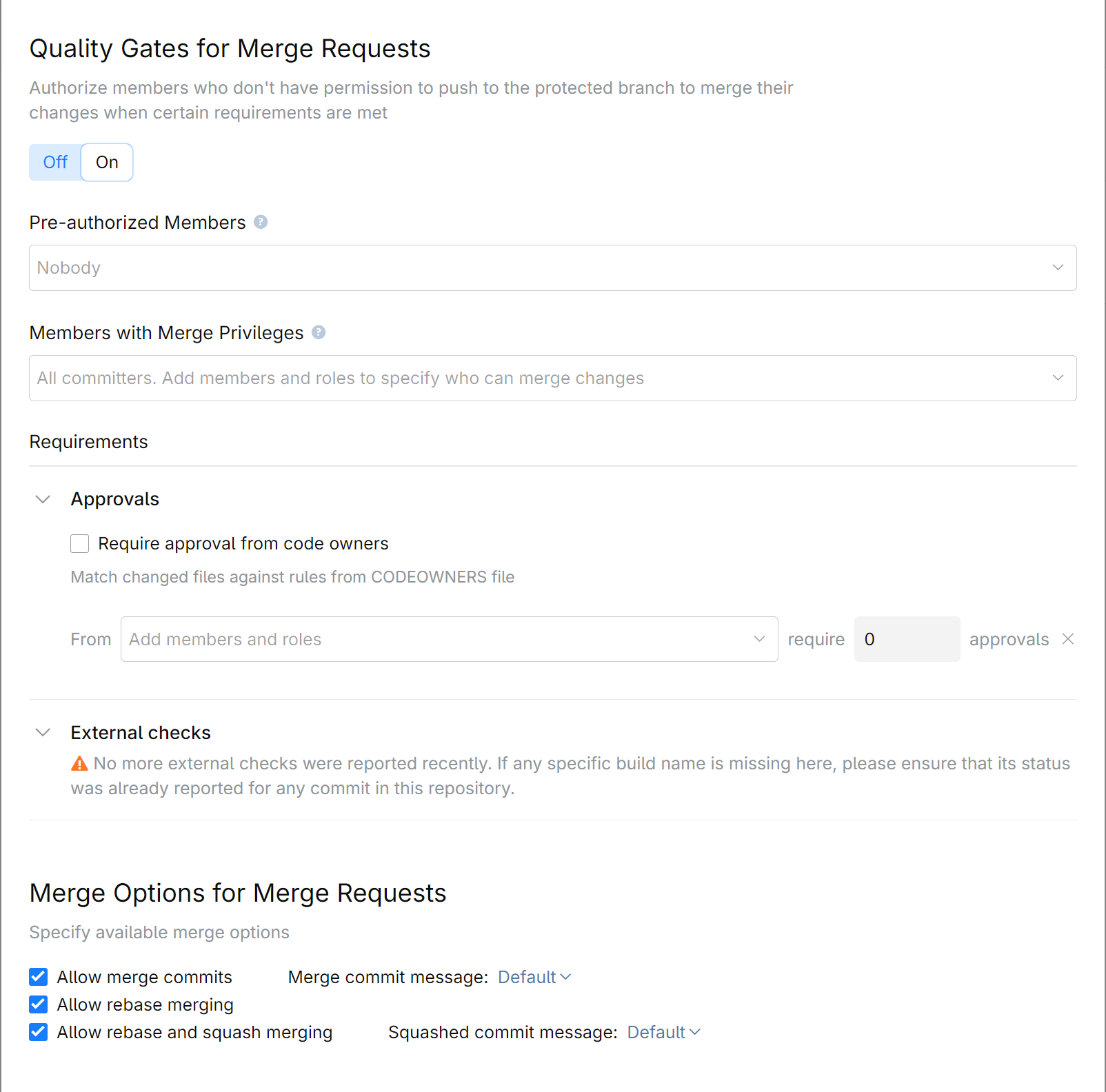Switch Quality Gates toggle to On
Image resolution: width=1106 pixels, height=1092 pixels.
(x=107, y=162)
